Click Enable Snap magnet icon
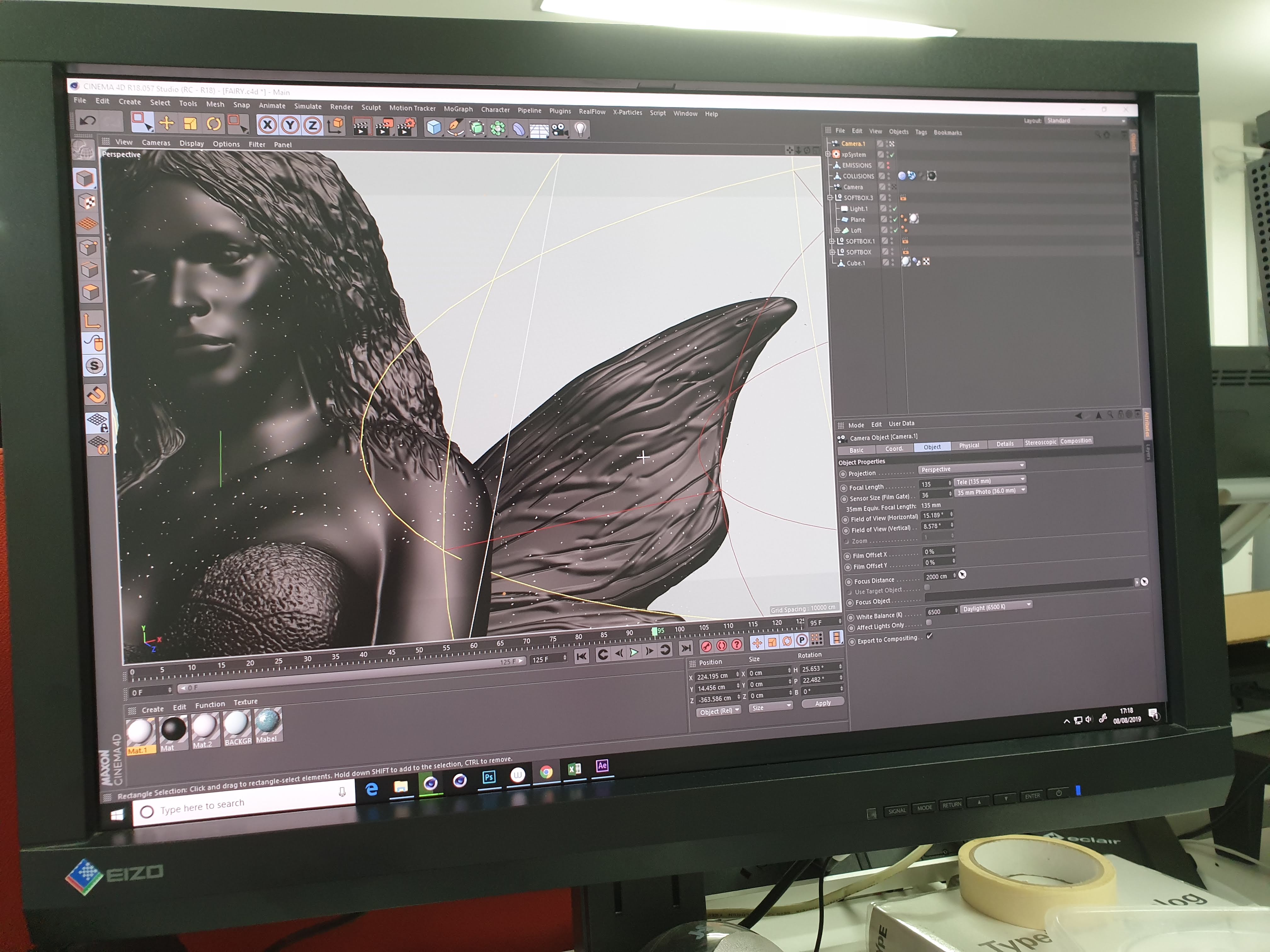The height and width of the screenshot is (952, 1270). 96,395
